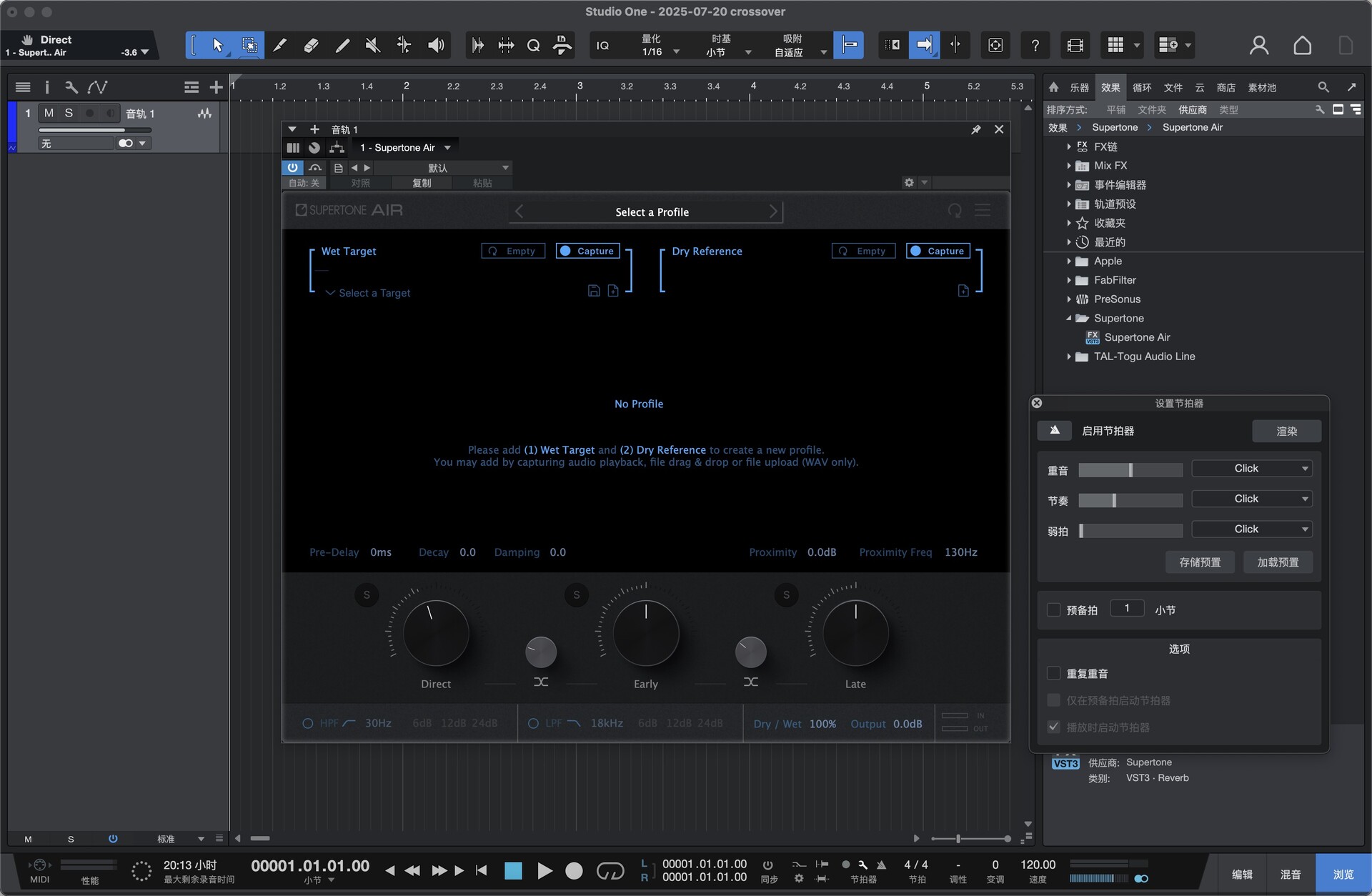This screenshot has width=1372, height=896.
Task: Expand the FabFilter vendor folder
Action: point(1069,280)
